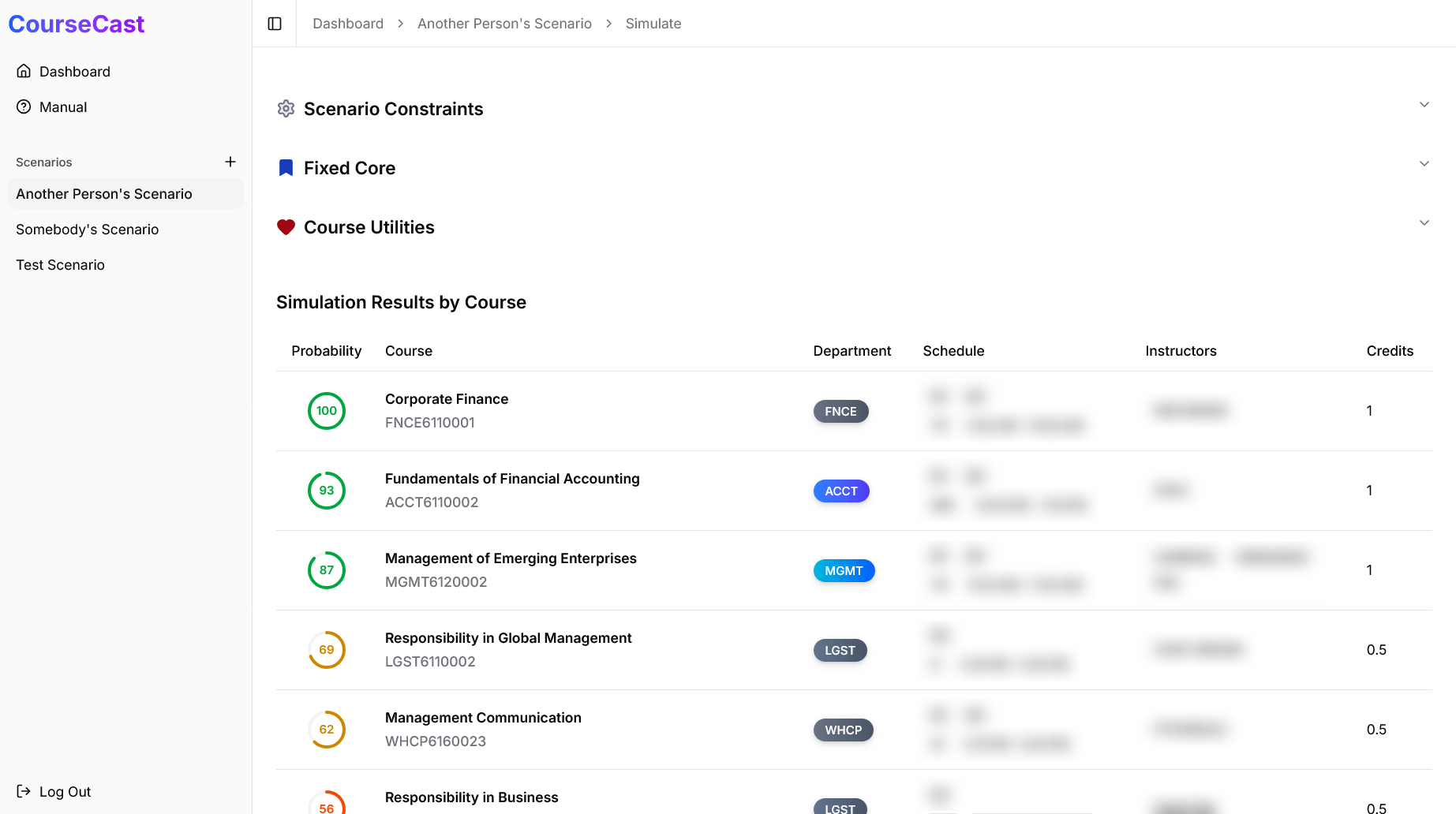Expand Fixed Core section chevron

[1424, 163]
